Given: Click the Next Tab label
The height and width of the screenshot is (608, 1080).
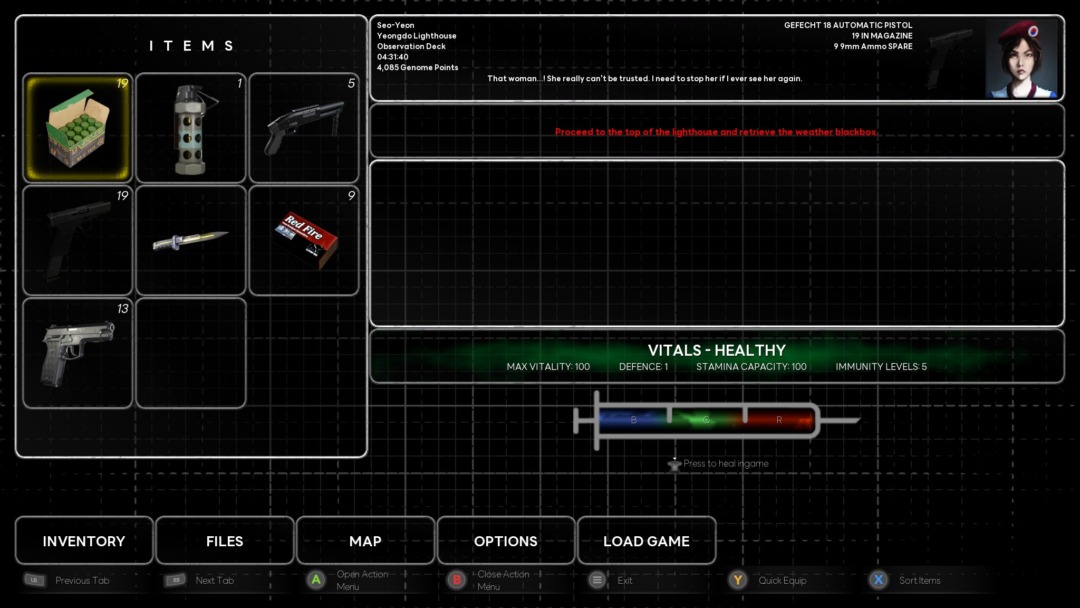Looking at the screenshot, I should (215, 580).
